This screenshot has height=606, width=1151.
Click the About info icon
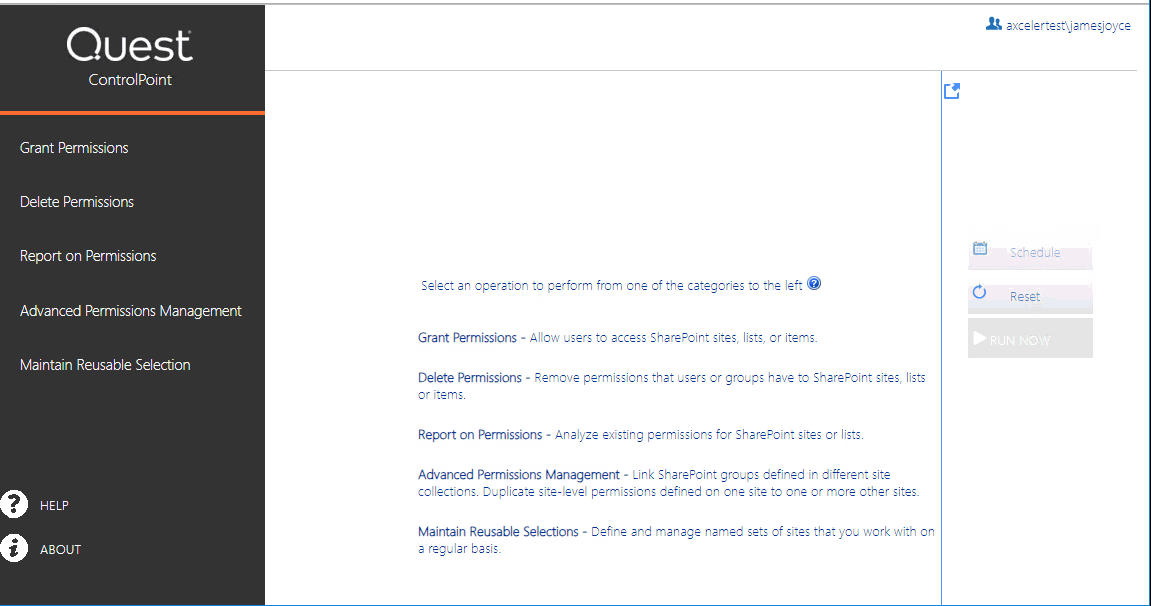[x=14, y=548]
